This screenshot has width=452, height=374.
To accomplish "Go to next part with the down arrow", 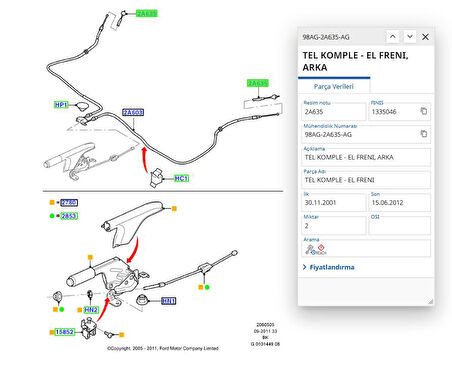I will (410, 37).
